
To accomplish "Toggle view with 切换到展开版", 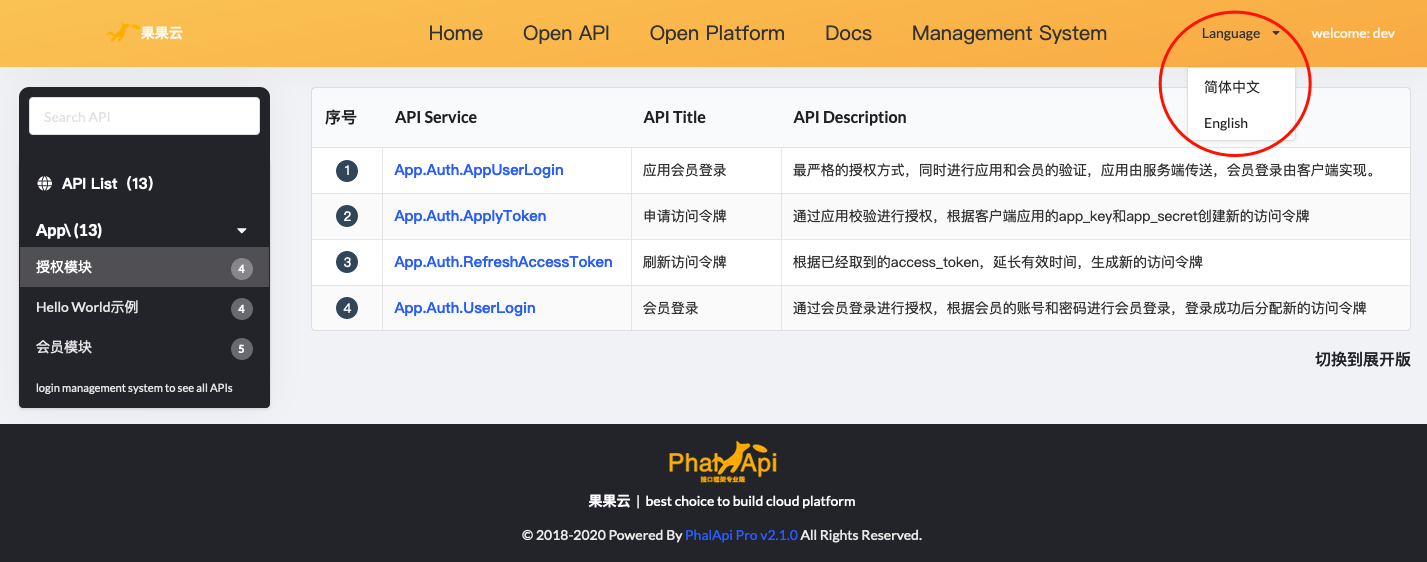I will (x=1362, y=360).
